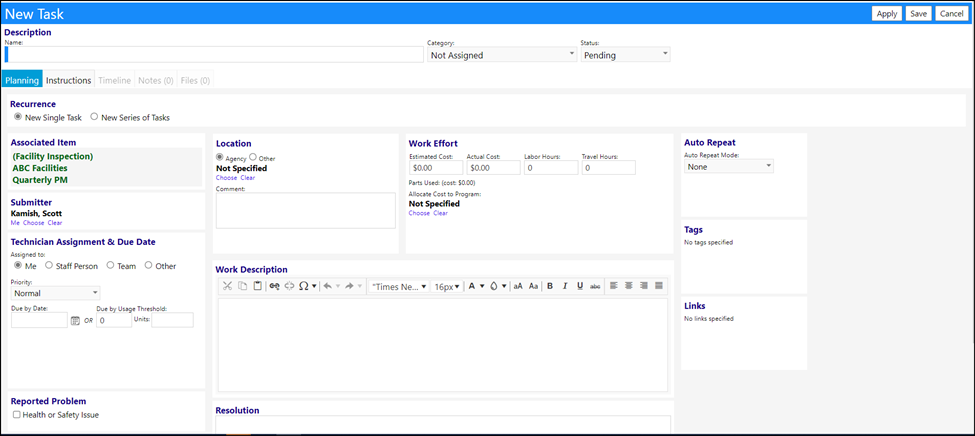This screenshot has width=975, height=436.
Task: Expand the symbol dropdown arrow
Action: click(x=315, y=287)
